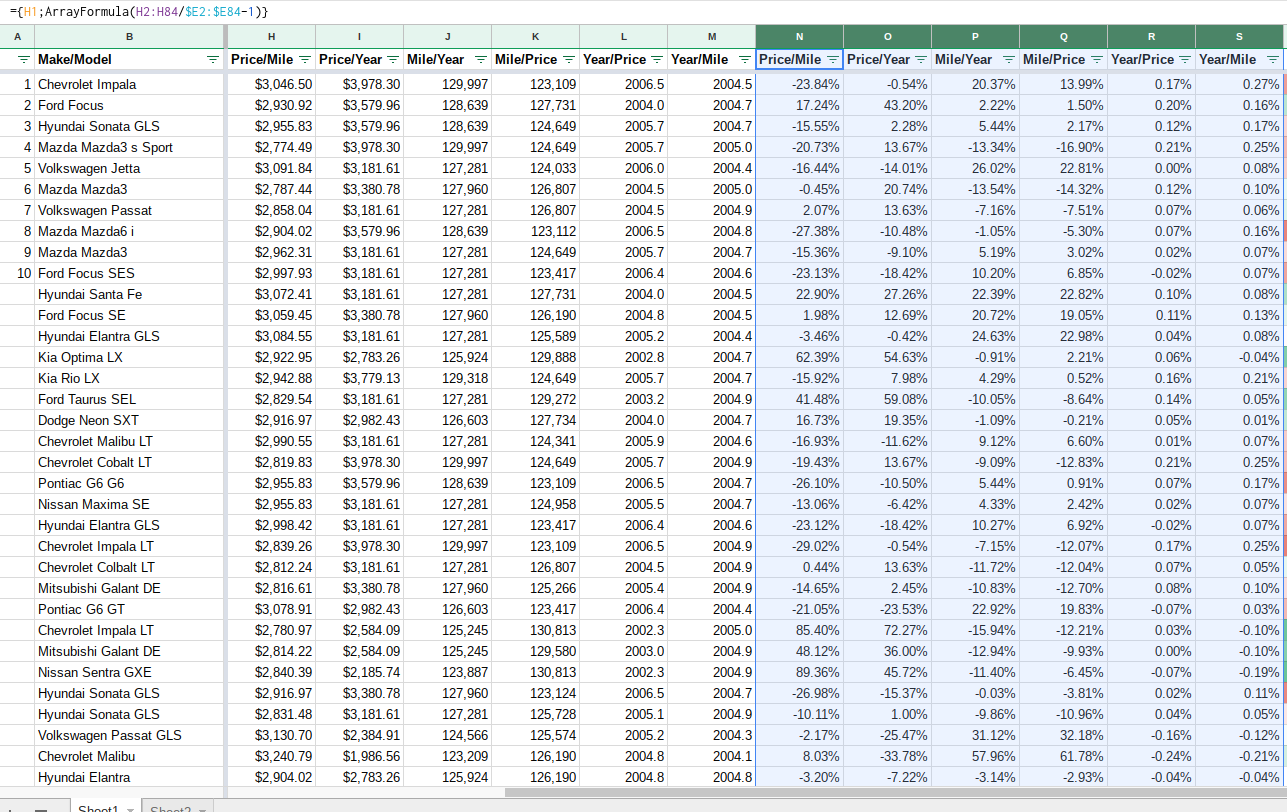The image size is (1287, 812).
Task: Open filter icon for Year/Price in column R
Action: [x=1185, y=60]
